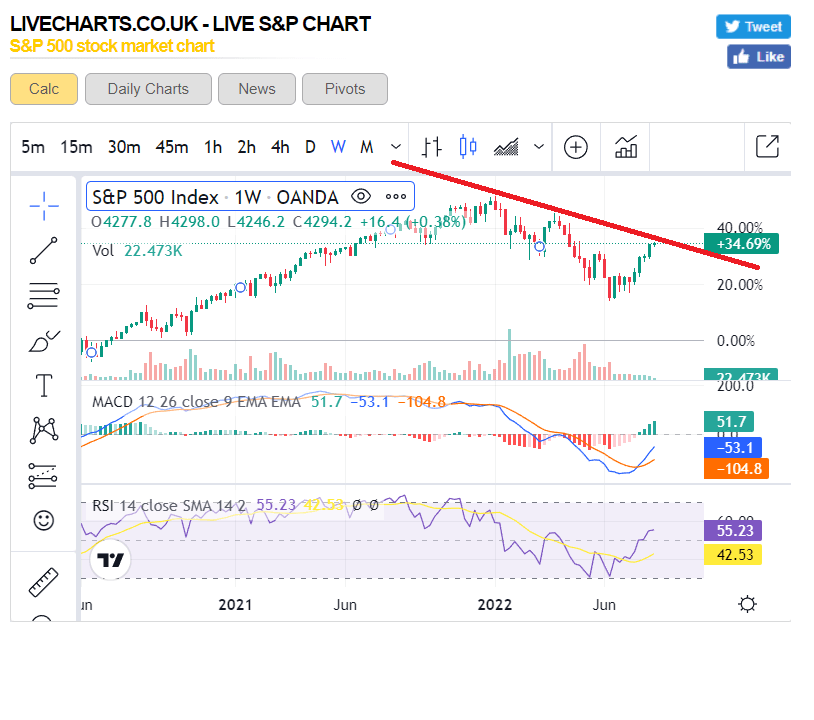
Task: Select the brush drawing tool
Action: 43,340
